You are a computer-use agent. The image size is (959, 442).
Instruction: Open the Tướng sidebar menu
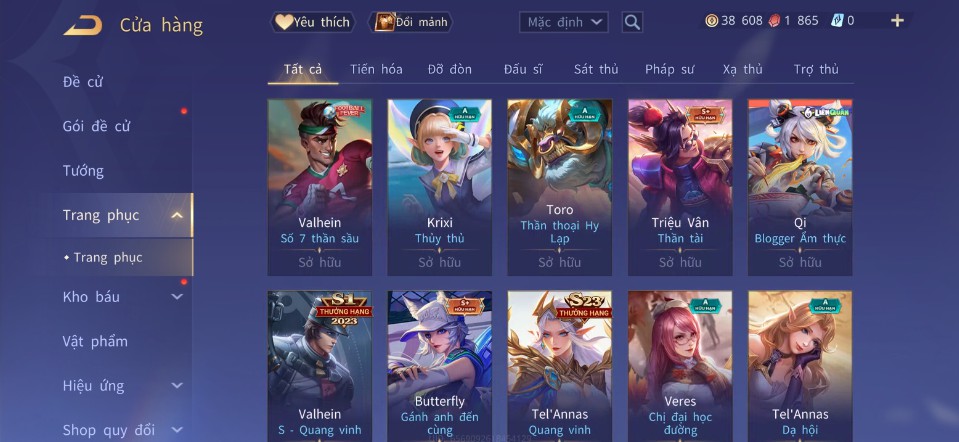[83, 171]
